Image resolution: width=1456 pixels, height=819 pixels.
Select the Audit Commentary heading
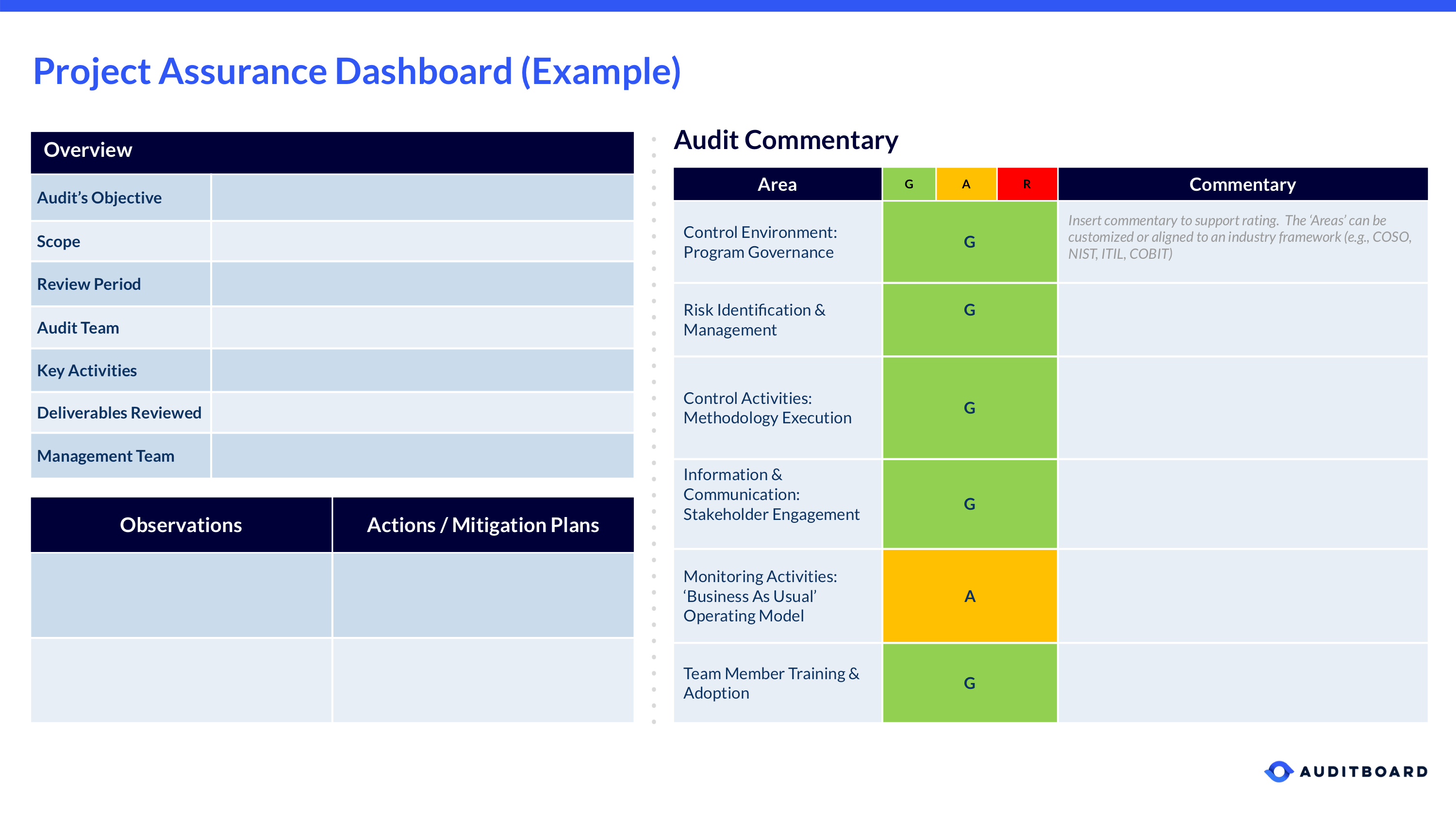pos(786,140)
